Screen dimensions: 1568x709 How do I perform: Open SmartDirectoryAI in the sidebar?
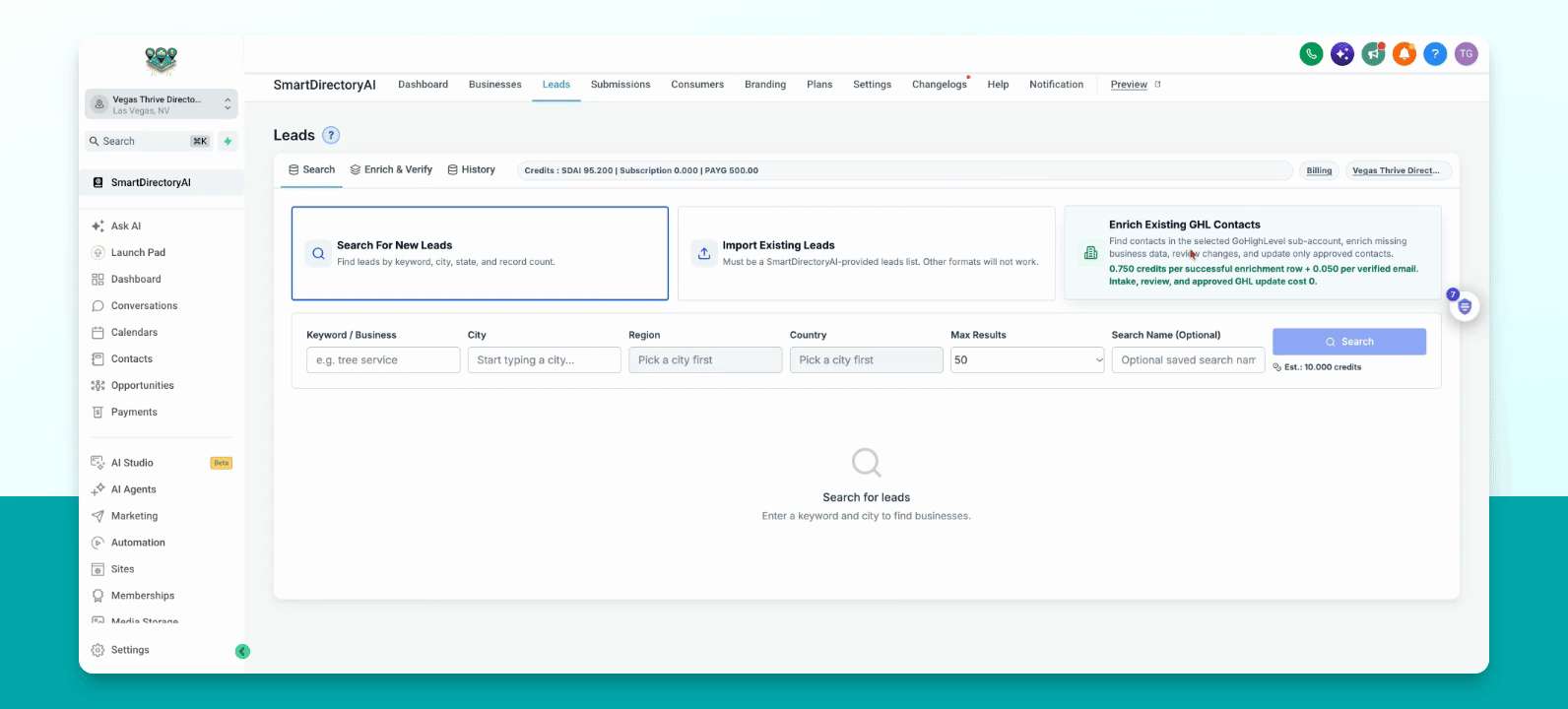(163, 182)
